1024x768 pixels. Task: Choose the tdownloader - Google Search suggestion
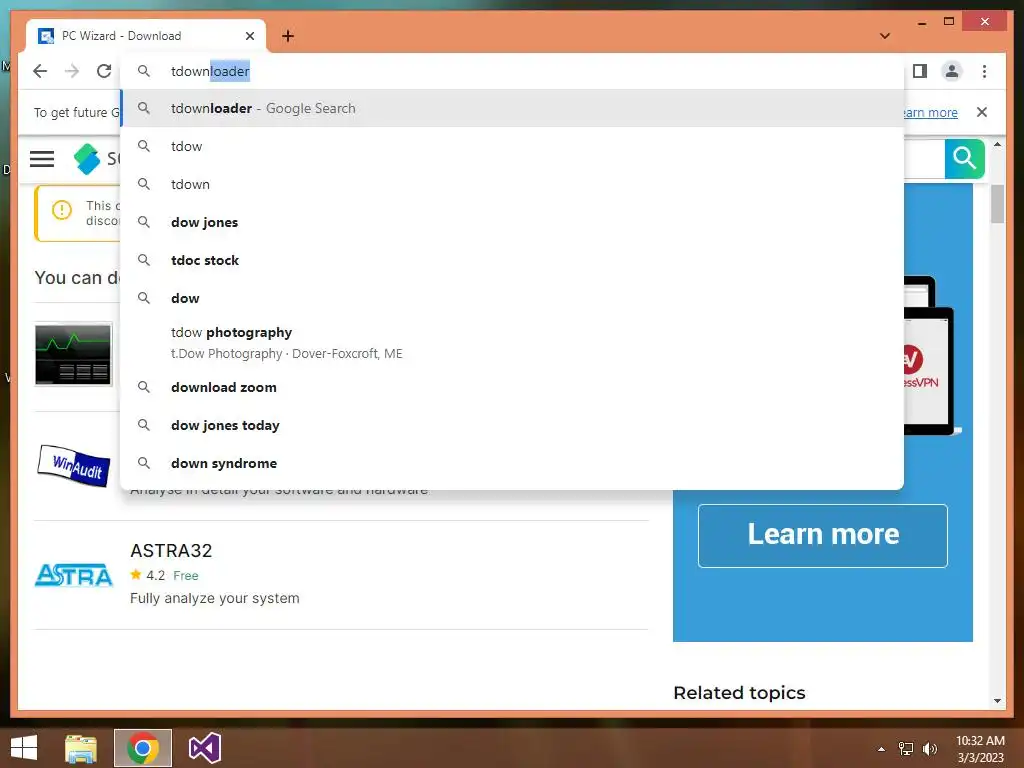click(x=512, y=108)
